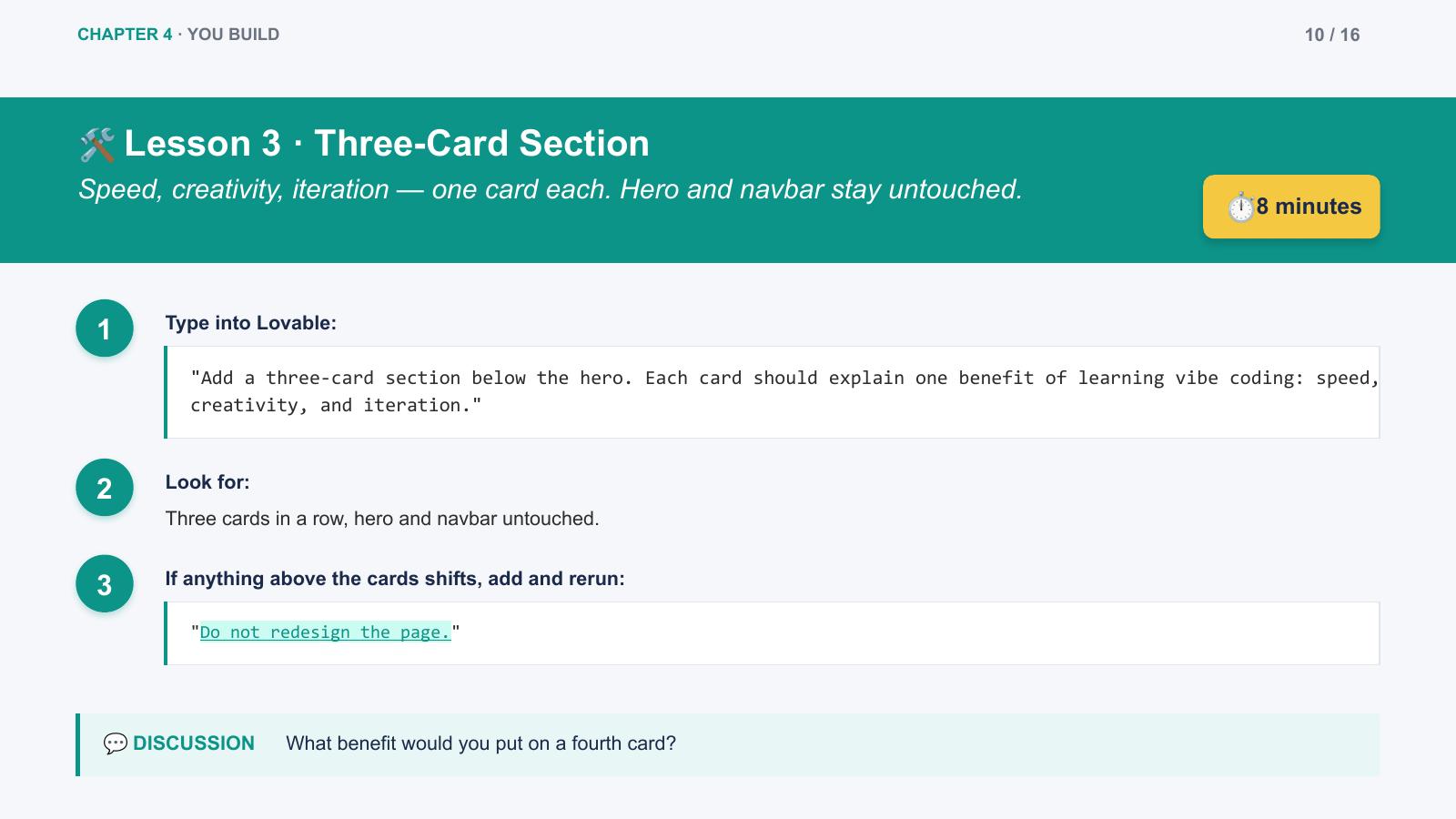Click the stopwatch icon in the timer badge
The image size is (1456, 819).
(1240, 207)
